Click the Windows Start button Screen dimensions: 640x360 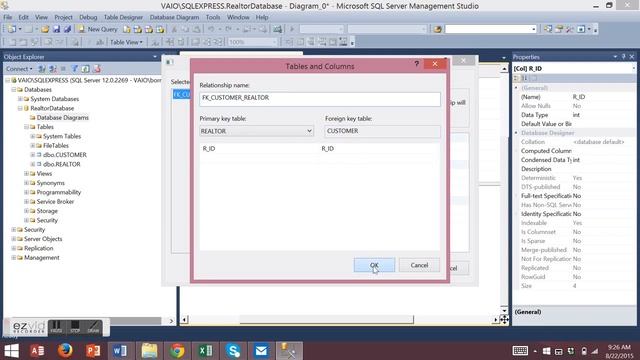point(11,351)
